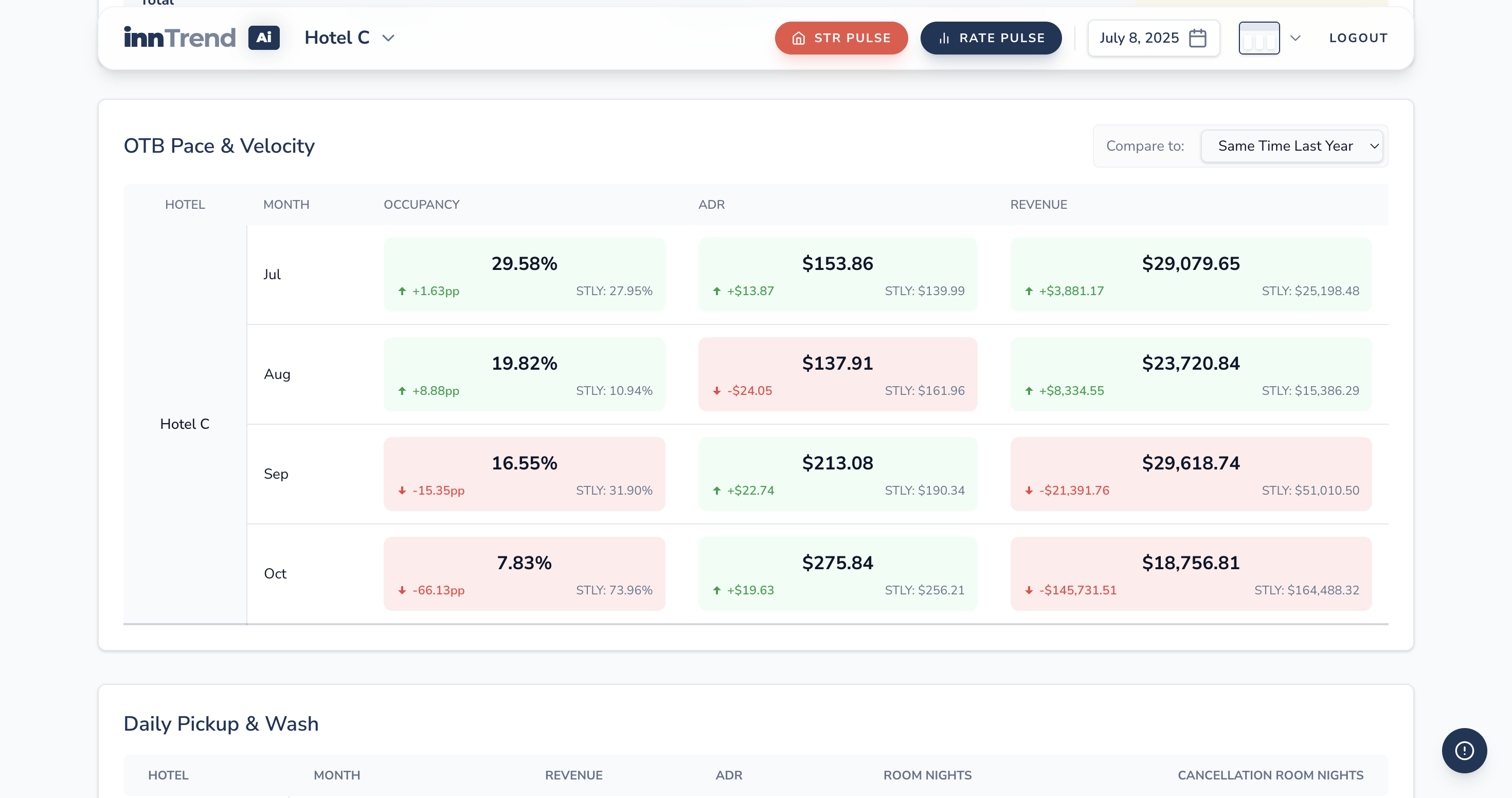Click the Oct month row label
The height and width of the screenshot is (798, 1512).
click(x=275, y=574)
